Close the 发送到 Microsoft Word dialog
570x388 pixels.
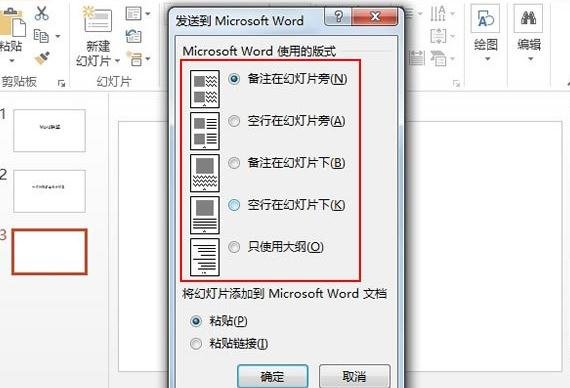(375, 16)
